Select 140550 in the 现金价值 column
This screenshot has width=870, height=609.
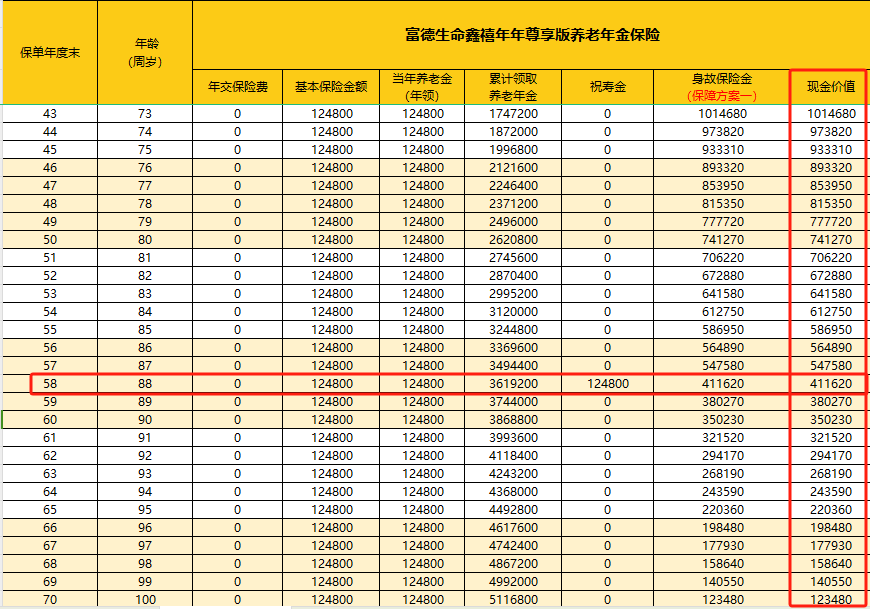(830, 582)
